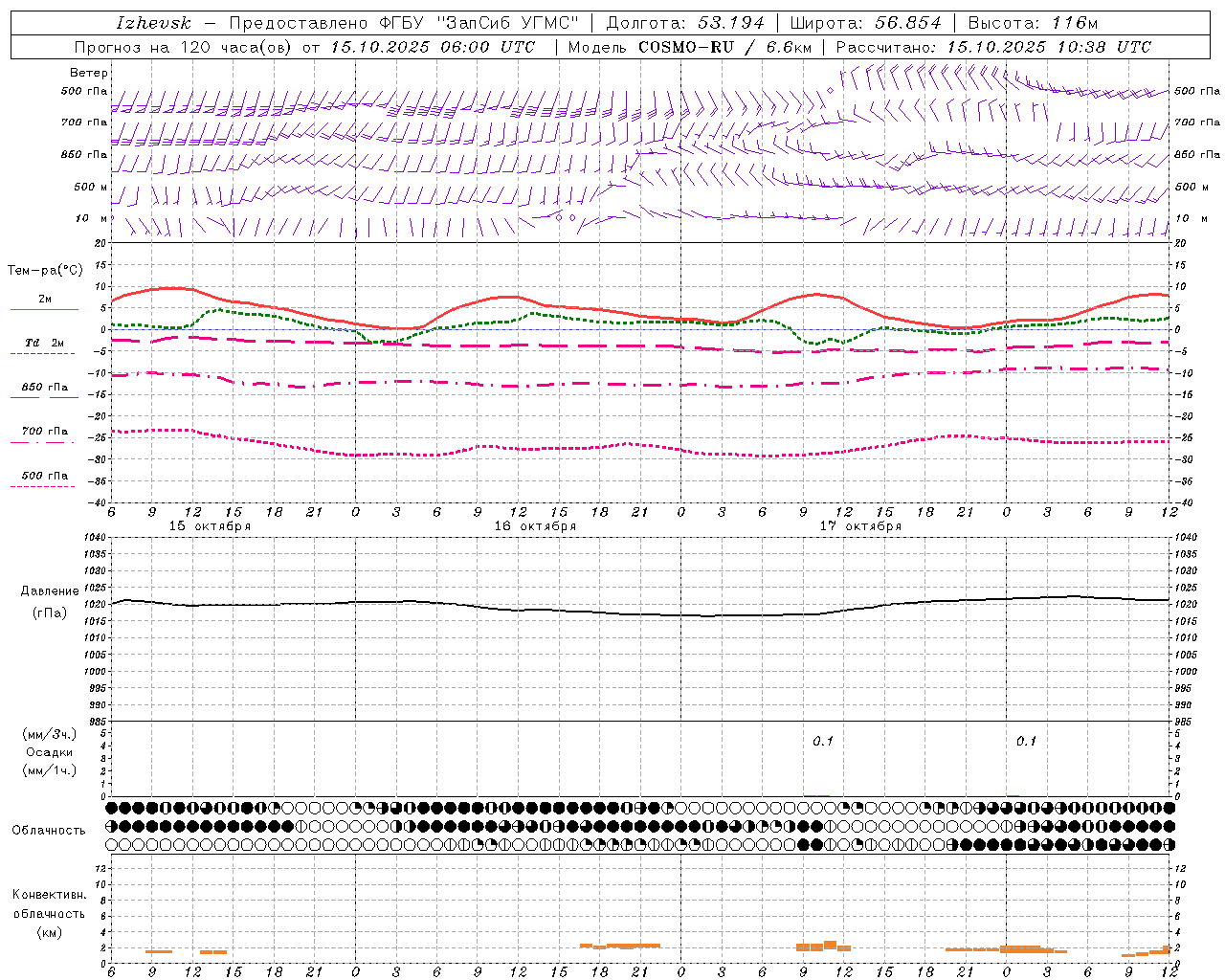Click the "Ветер" wind panel label
1225x980 pixels.
click(x=89, y=73)
